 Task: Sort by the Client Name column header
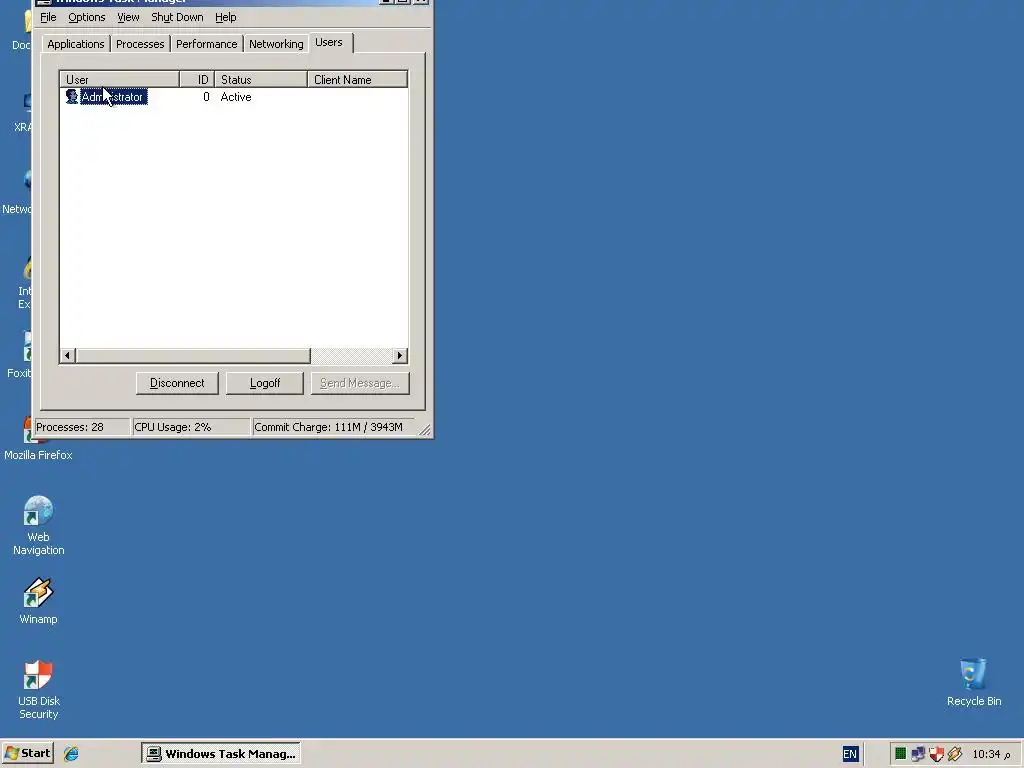[358, 80]
